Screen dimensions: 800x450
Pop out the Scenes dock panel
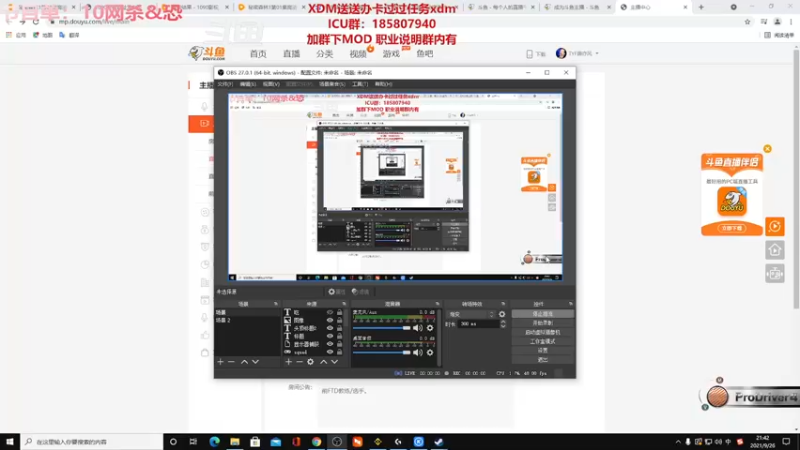[x=276, y=304]
